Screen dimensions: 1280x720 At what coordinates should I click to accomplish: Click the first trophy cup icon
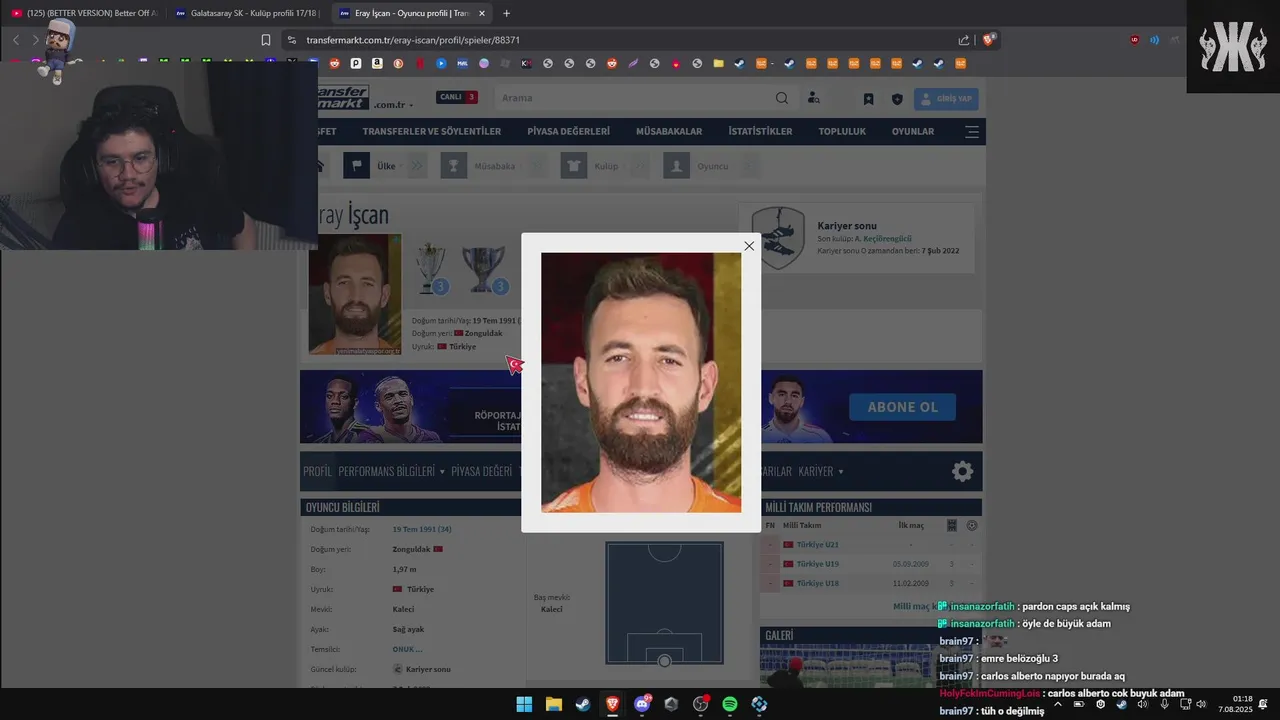coord(431,268)
